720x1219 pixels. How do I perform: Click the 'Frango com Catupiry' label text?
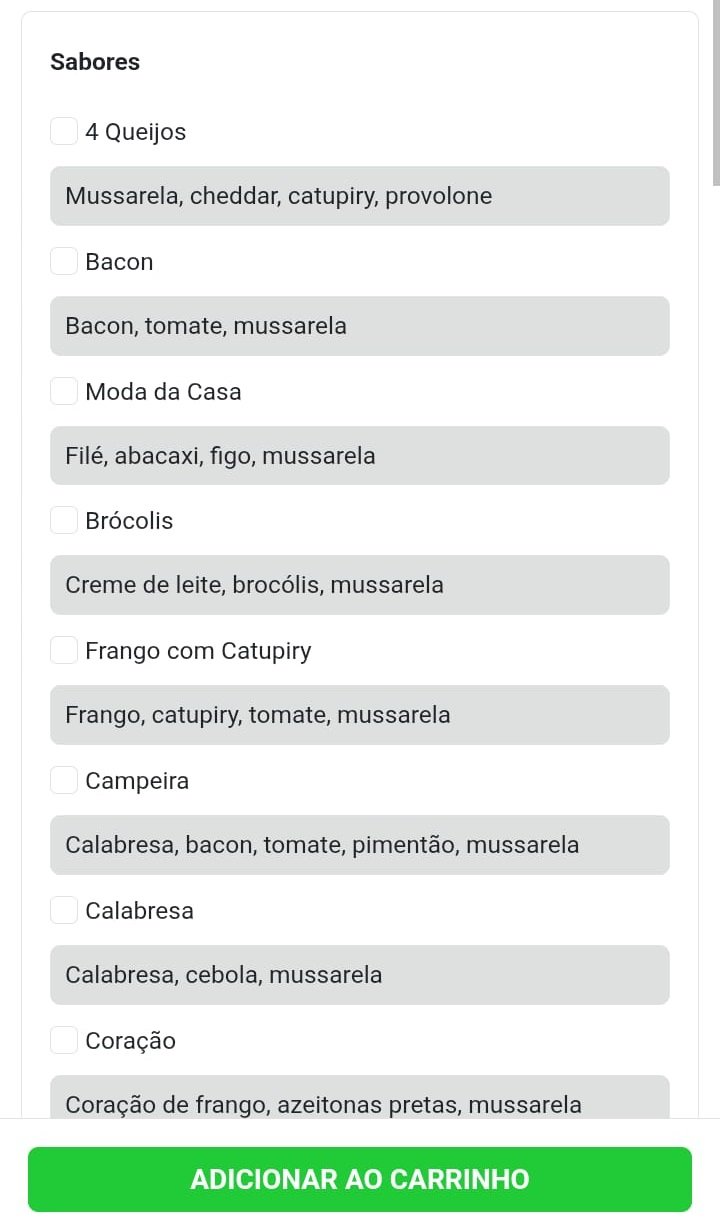pyautogui.click(x=198, y=651)
